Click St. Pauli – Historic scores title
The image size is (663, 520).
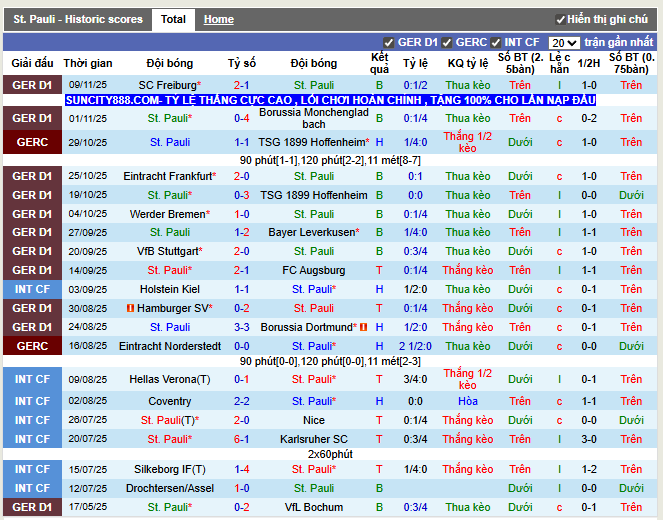click(x=78, y=19)
